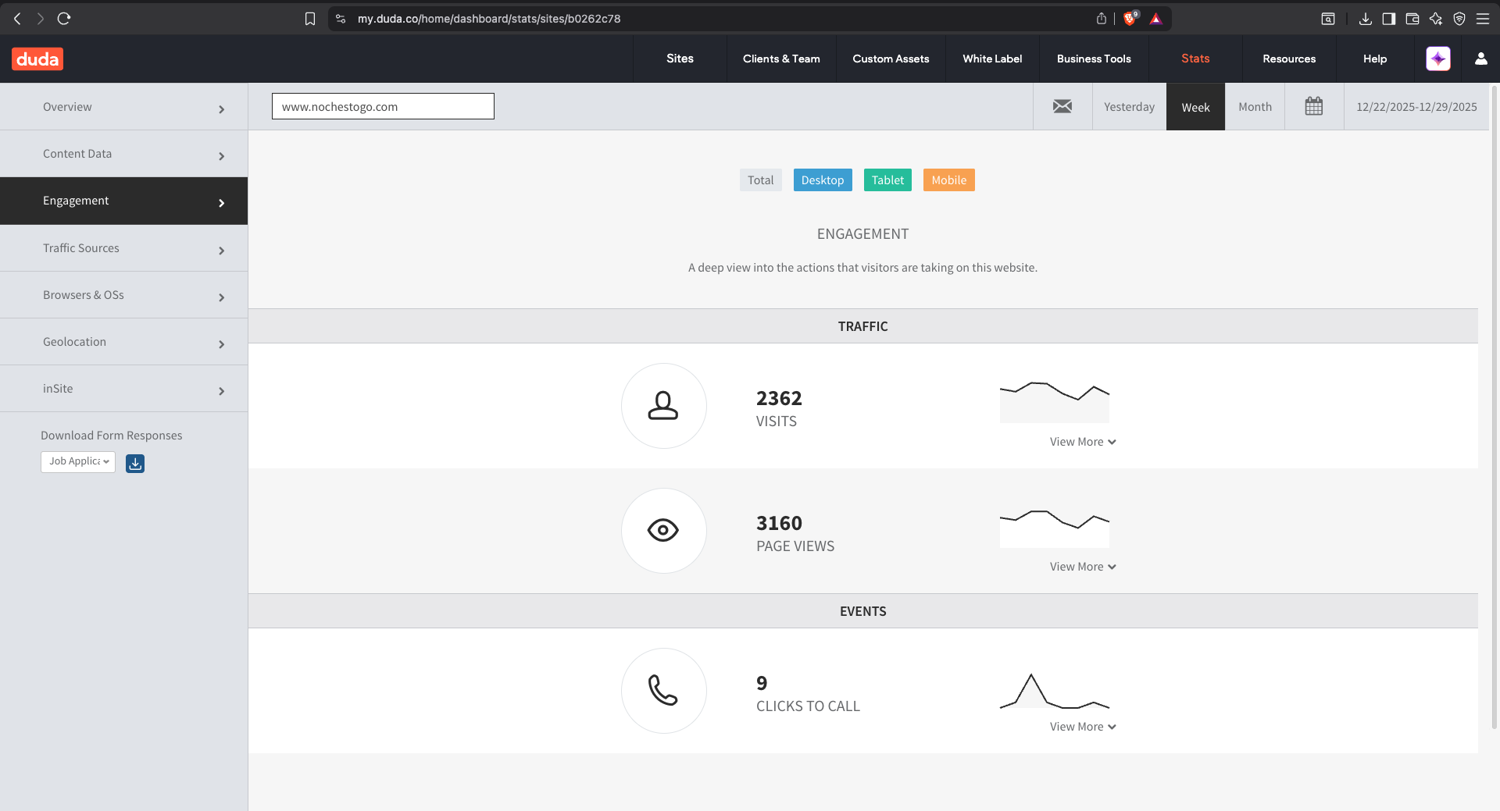Toggle the Desktop device filter

tap(822, 180)
